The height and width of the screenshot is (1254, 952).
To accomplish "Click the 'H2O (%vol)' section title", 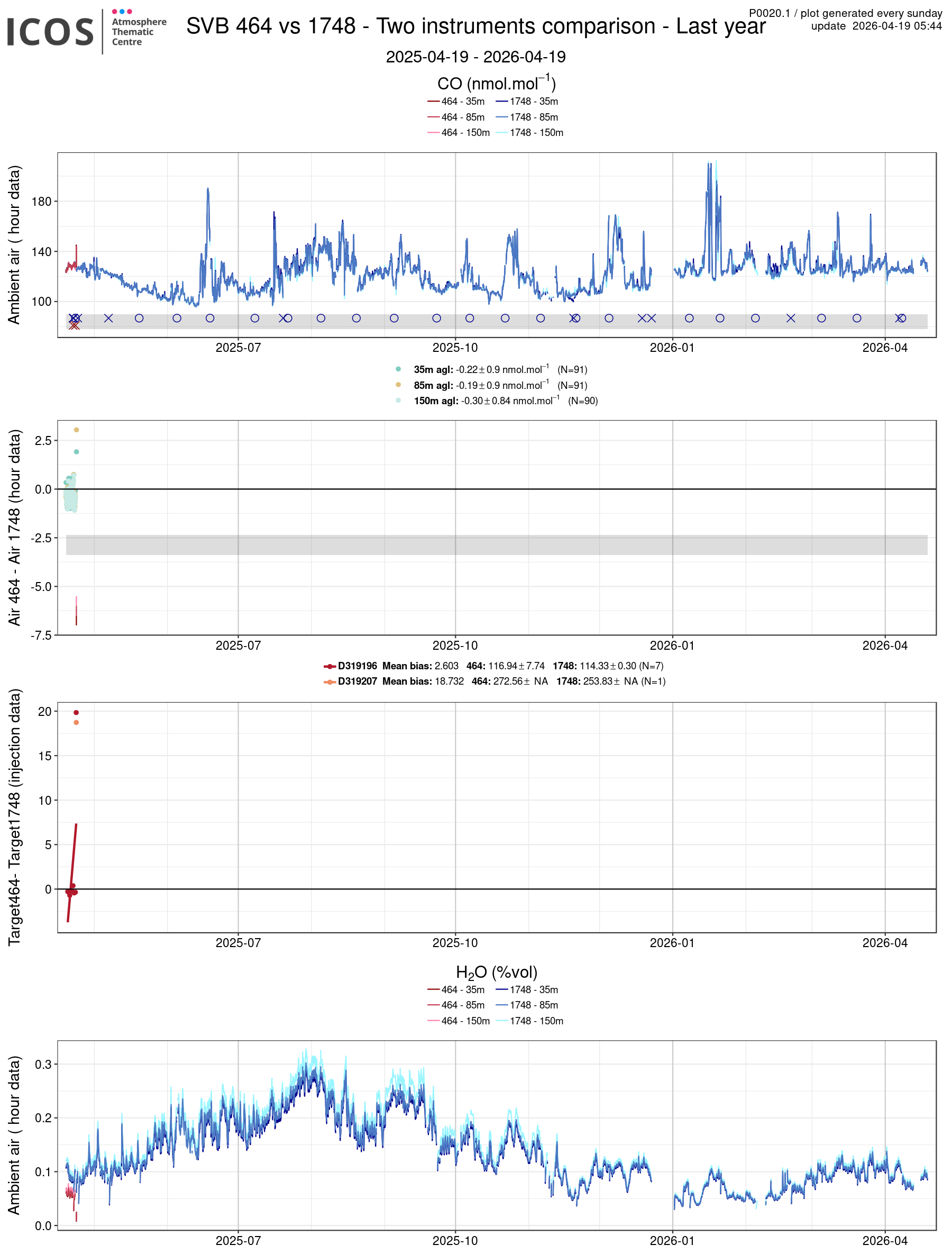I will (x=497, y=973).
